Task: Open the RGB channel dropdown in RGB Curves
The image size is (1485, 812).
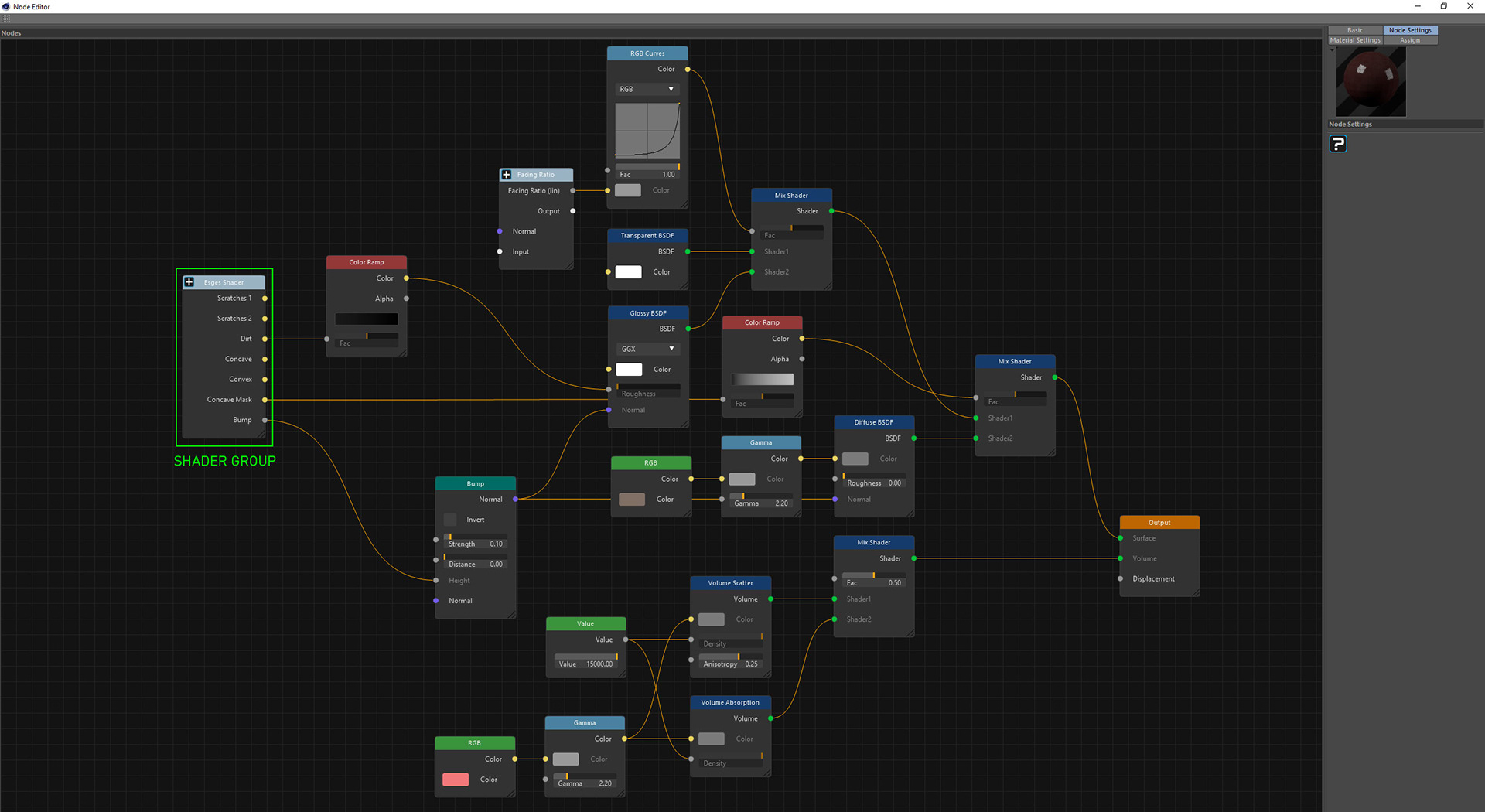Action: [x=647, y=89]
